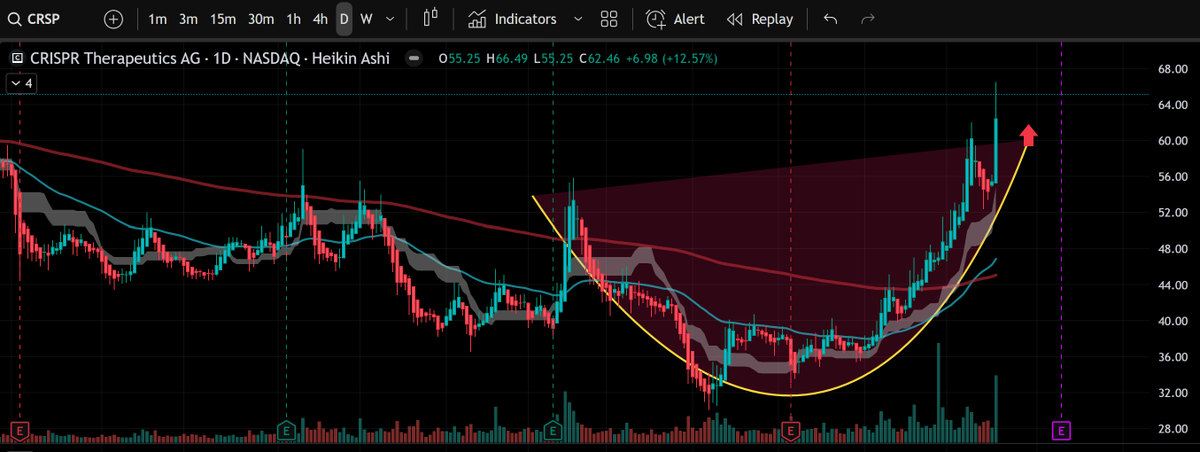Click the gray market status indicator
Viewport: 1200px width, 452px height.
415,59
